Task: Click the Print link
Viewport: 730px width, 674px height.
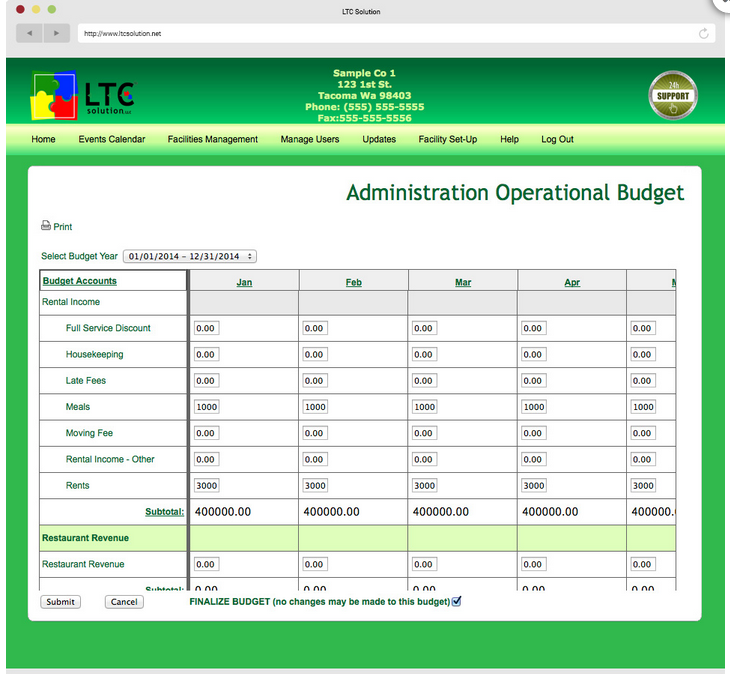Action: click(x=63, y=227)
